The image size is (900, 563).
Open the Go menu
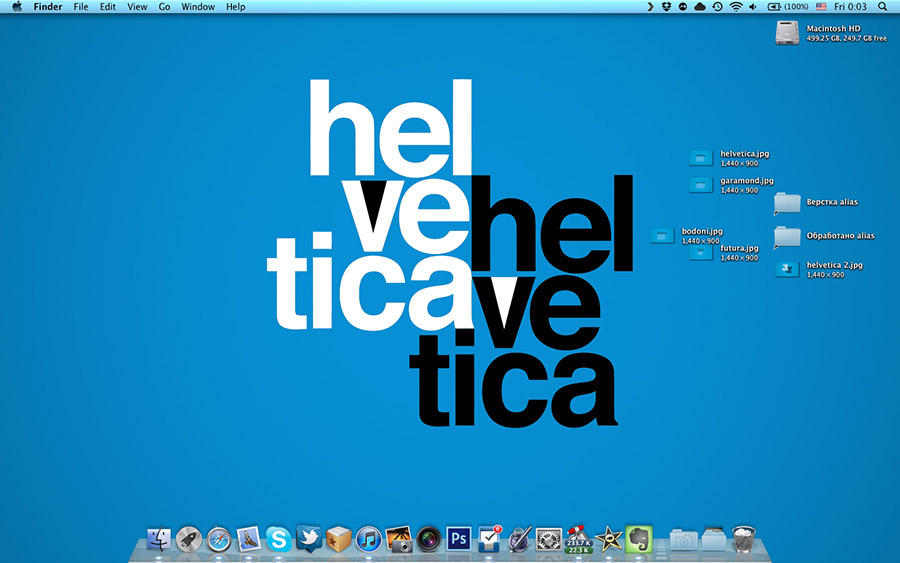click(164, 7)
